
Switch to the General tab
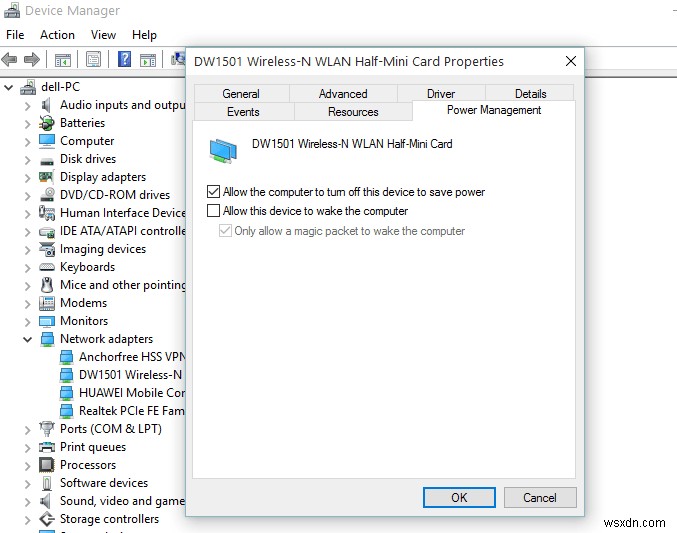(x=241, y=93)
